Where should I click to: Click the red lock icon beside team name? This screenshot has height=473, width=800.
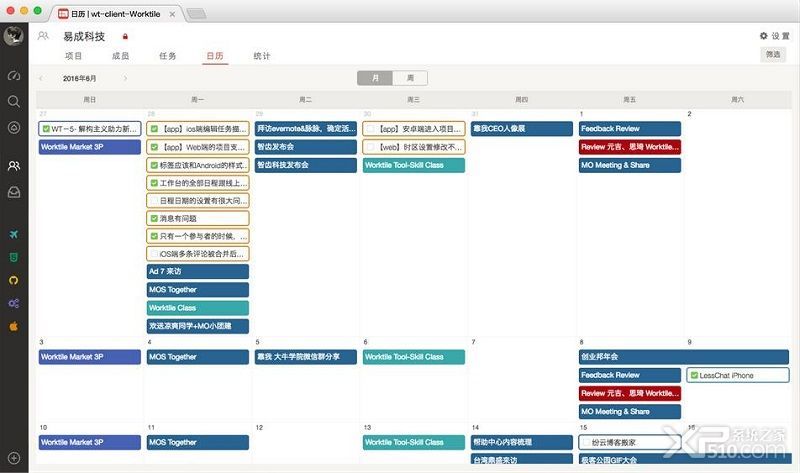(x=126, y=36)
